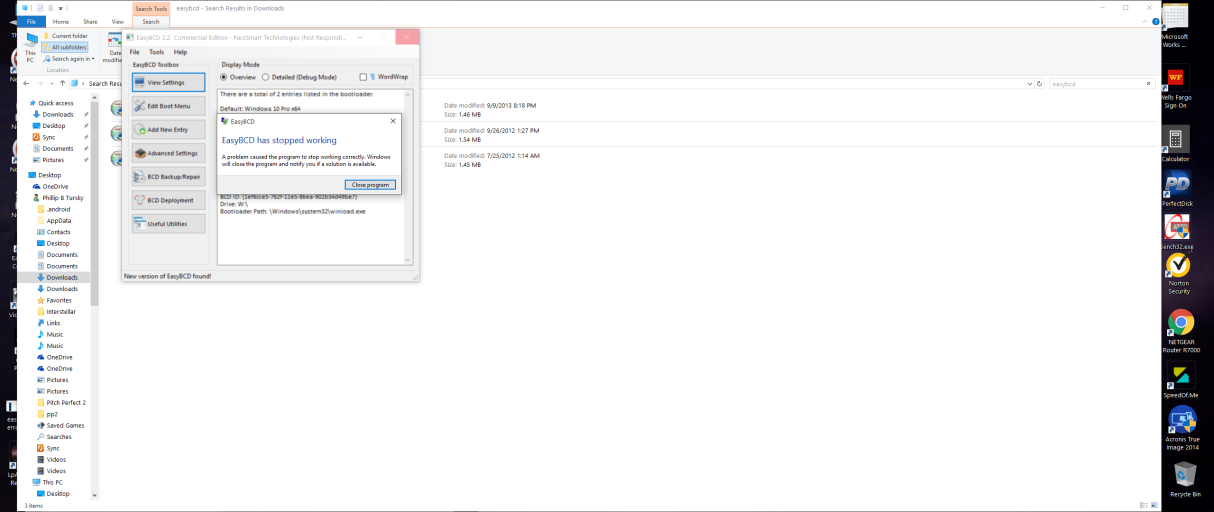Refresh the Explorer address bar
The height and width of the screenshot is (512, 1214).
click(x=1040, y=84)
